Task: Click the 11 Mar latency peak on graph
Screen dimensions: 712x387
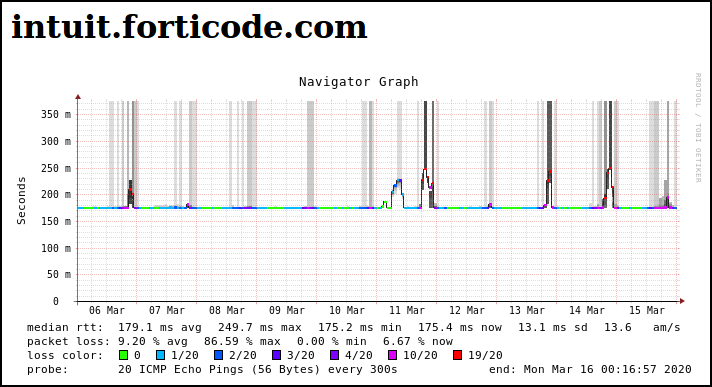Action: click(425, 169)
